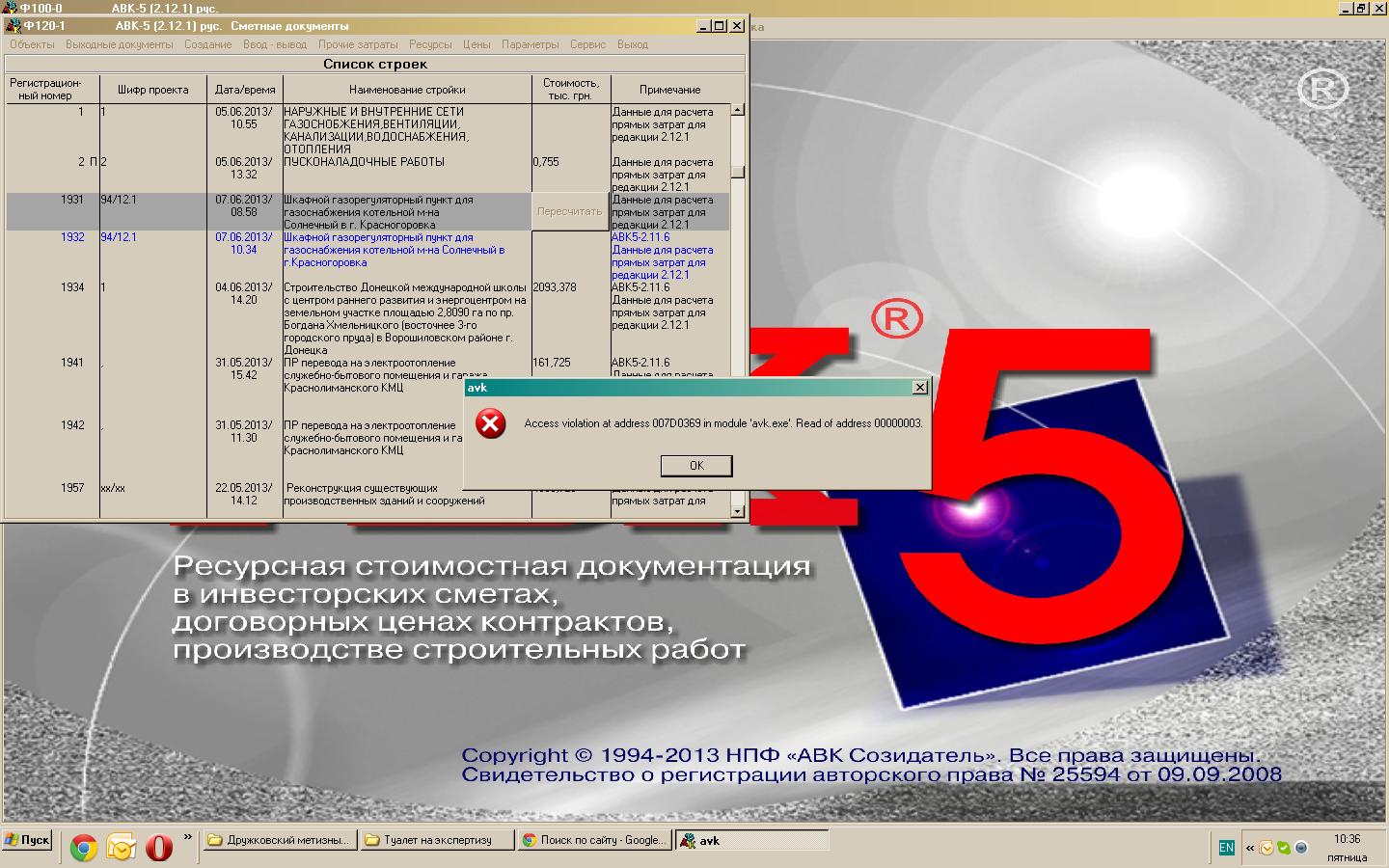Click the Наименование стройки column header
The image size is (1389, 868).
[407, 90]
